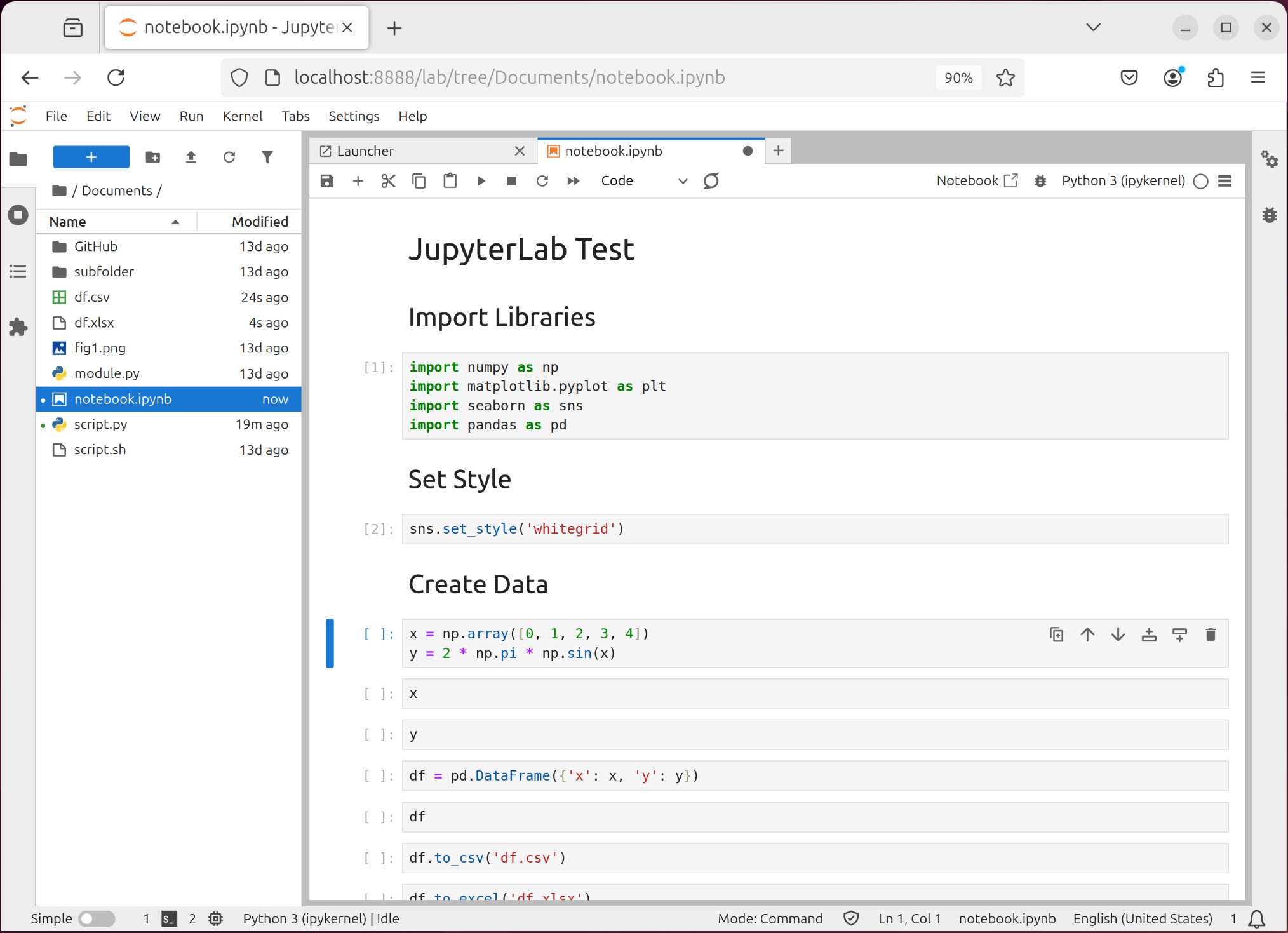
Task: Insert a cell below with the plus icon
Action: 358,181
